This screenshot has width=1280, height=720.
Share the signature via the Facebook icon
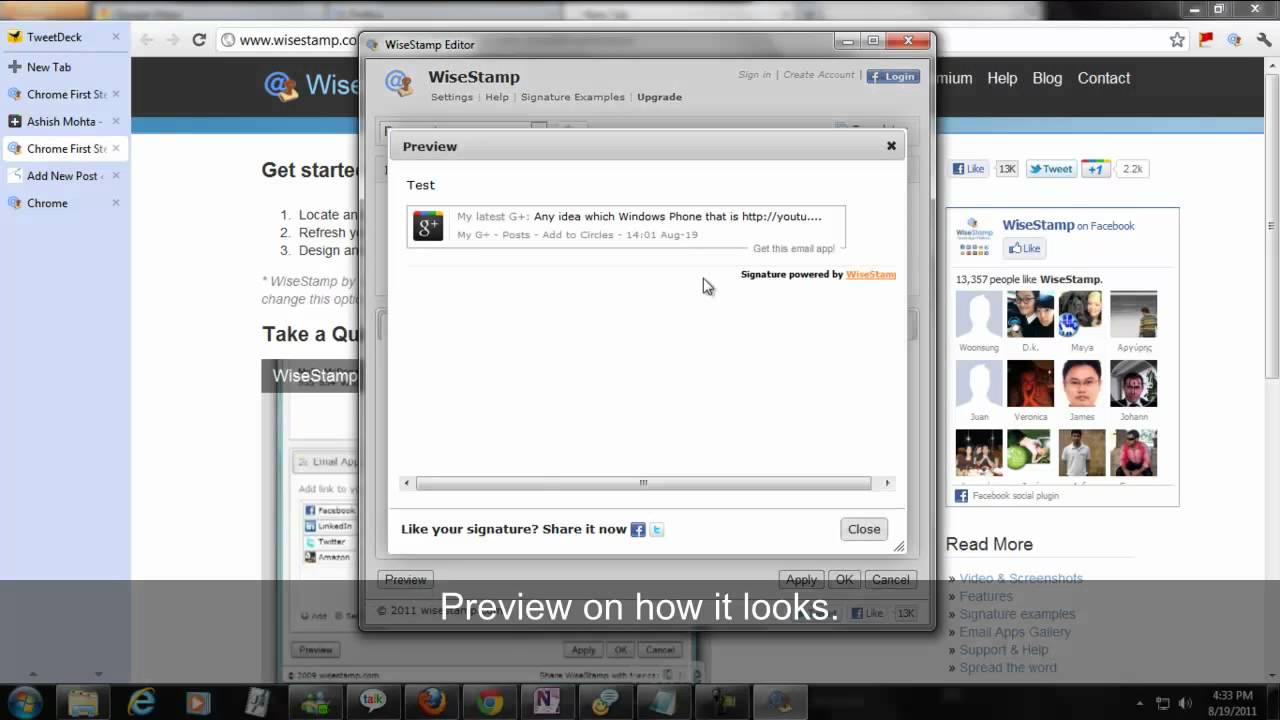point(637,529)
